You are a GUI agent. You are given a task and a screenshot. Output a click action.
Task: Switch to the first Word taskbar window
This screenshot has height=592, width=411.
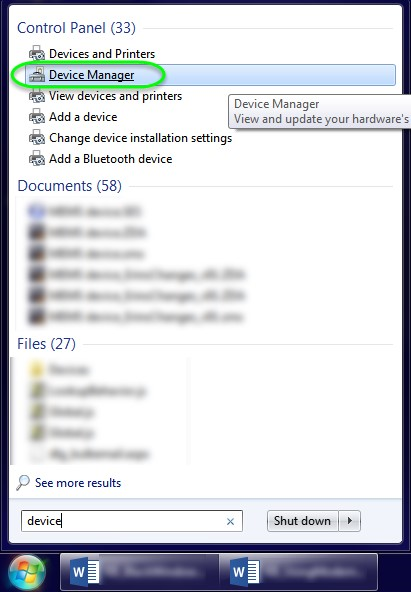139,572
